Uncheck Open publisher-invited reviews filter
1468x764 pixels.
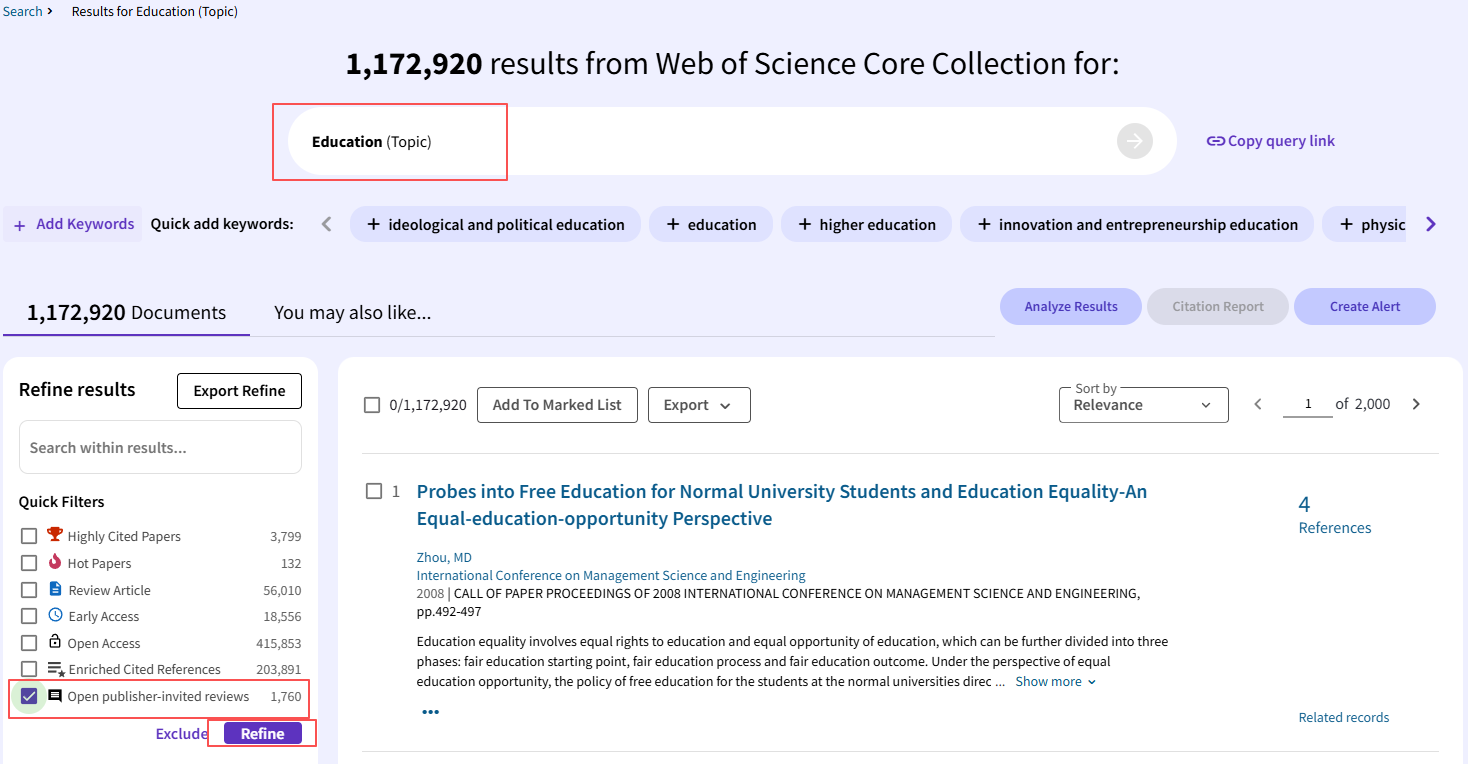pos(29,696)
